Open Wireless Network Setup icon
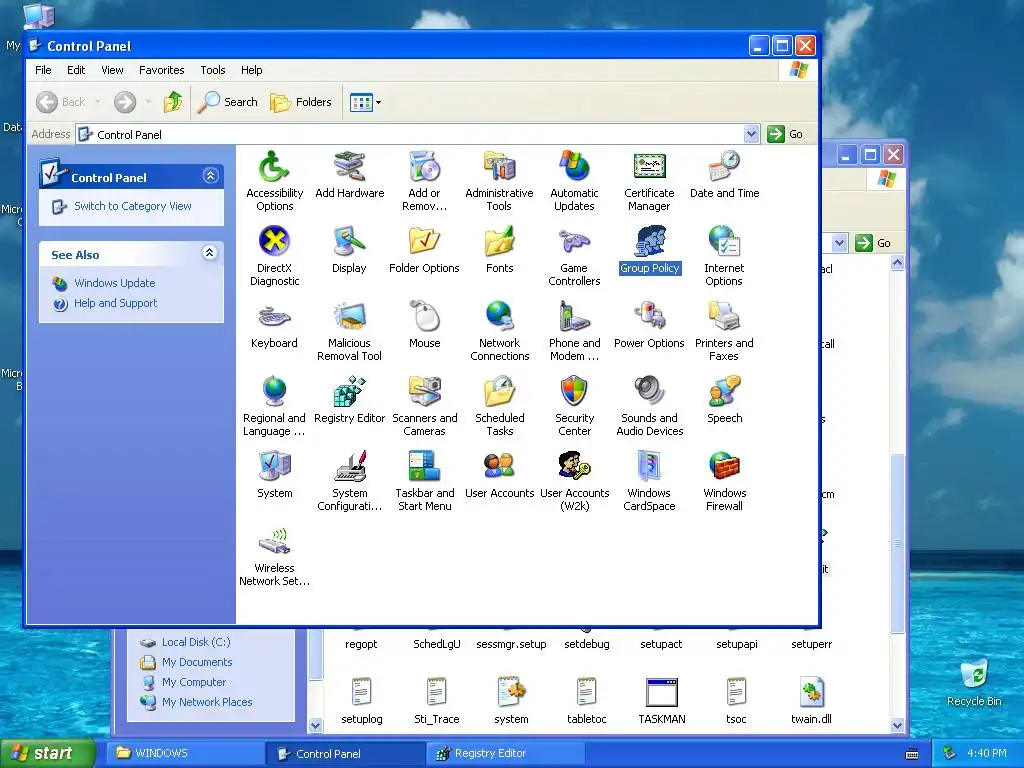Viewport: 1024px width, 768px height. tap(274, 556)
